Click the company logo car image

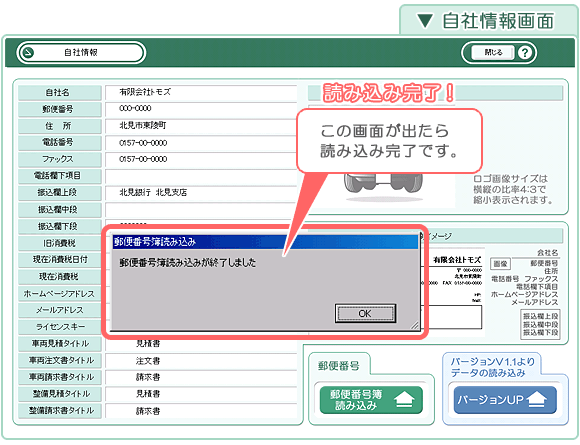(x=383, y=188)
